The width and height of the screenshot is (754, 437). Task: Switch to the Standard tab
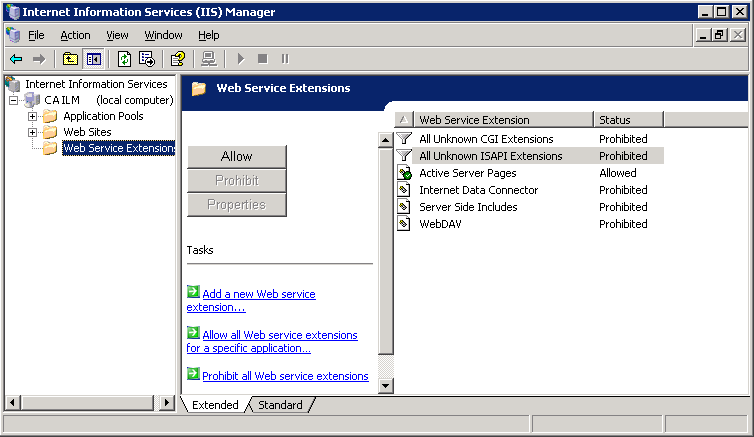click(280, 405)
